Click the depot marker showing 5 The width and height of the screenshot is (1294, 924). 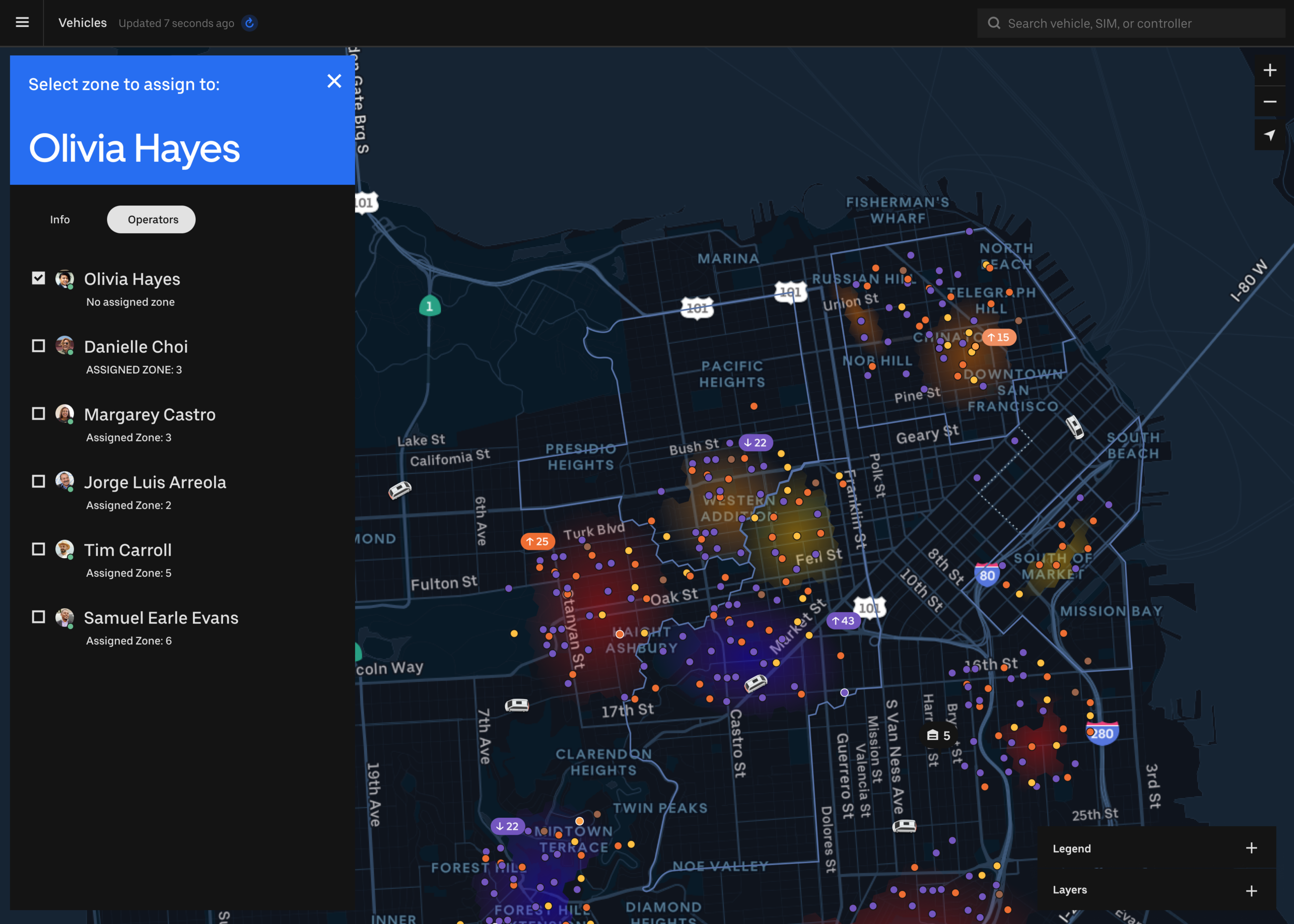(x=938, y=735)
